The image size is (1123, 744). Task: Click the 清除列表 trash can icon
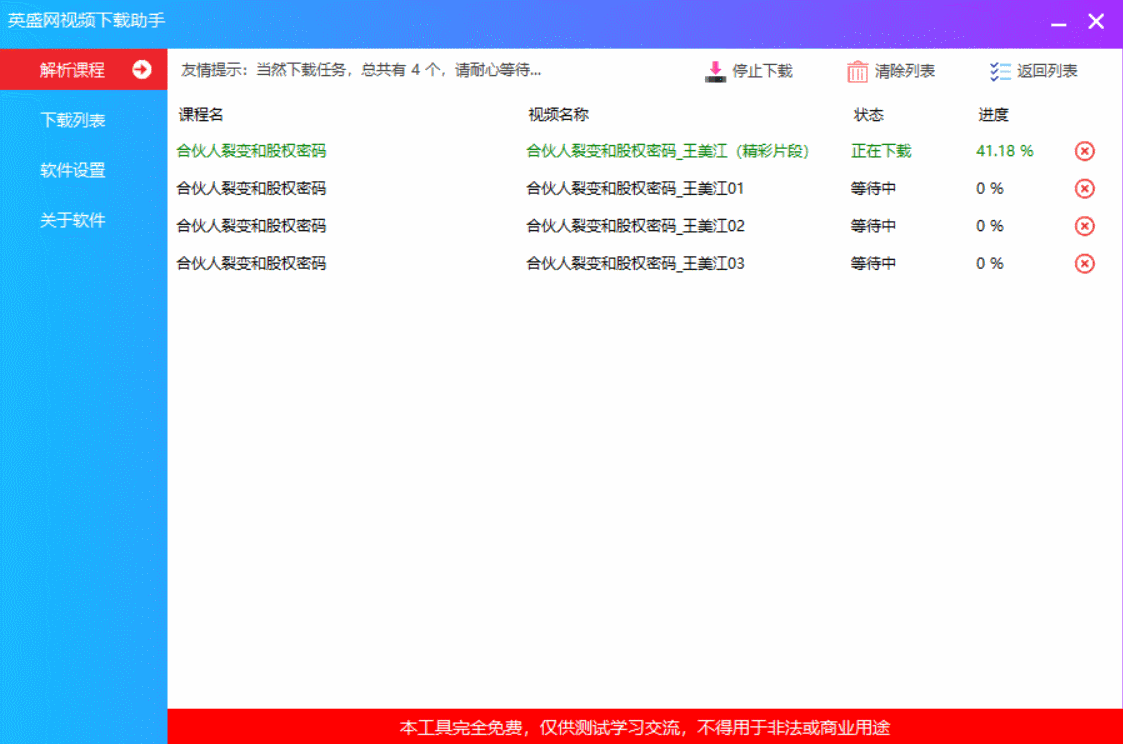[857, 72]
